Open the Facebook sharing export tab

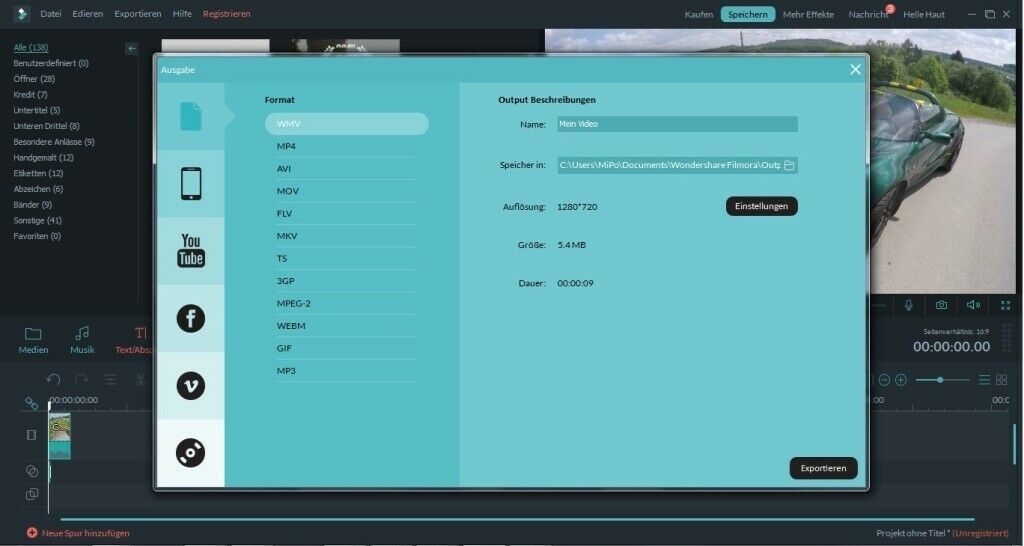coord(191,319)
